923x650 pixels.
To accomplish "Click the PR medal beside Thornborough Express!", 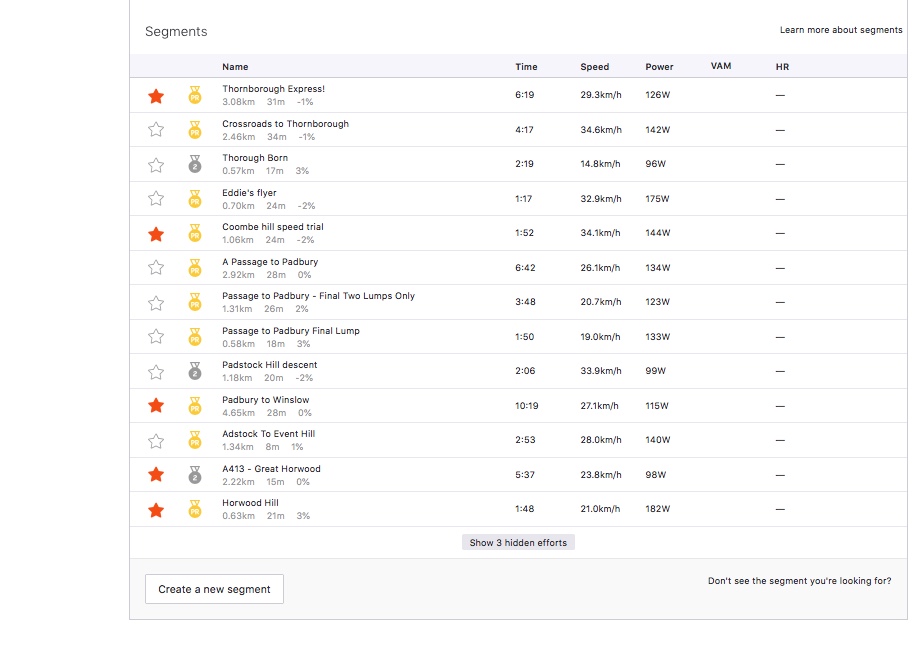I will click(x=195, y=95).
